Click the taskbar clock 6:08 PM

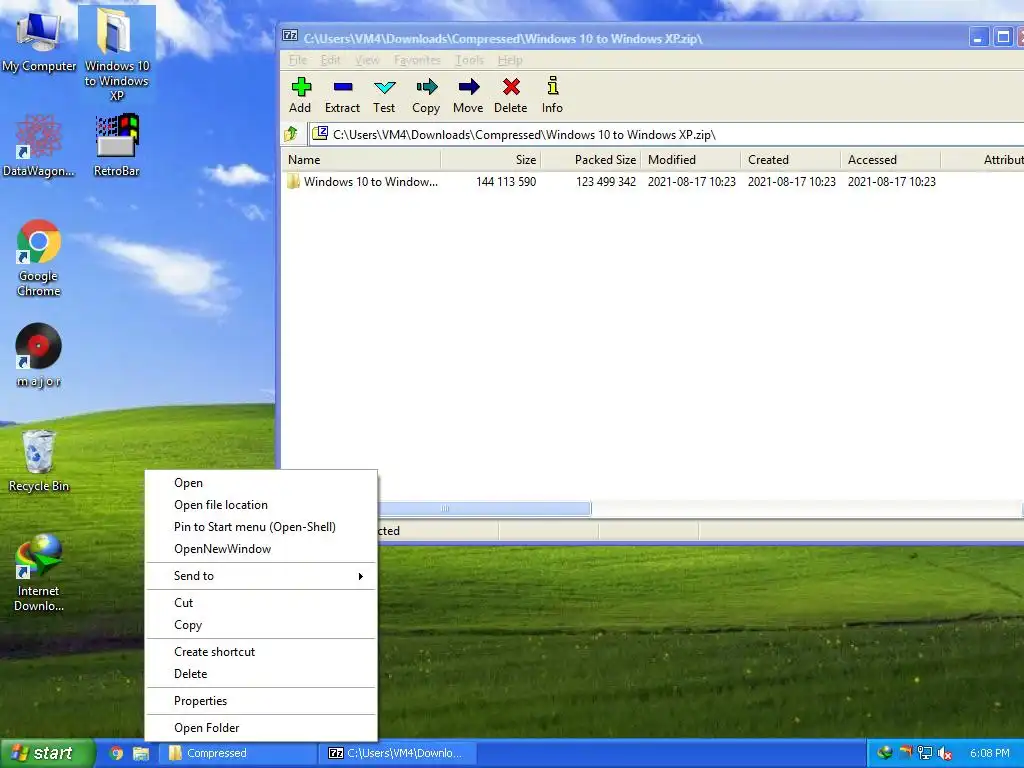pos(989,753)
